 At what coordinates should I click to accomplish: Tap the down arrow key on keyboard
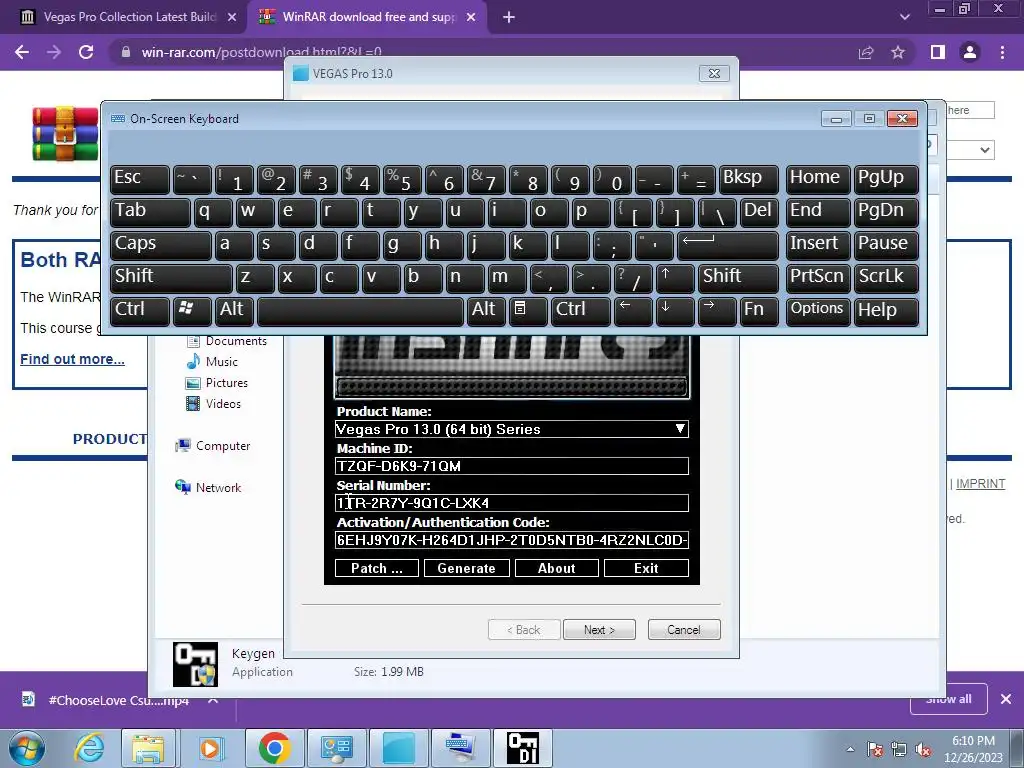point(675,310)
